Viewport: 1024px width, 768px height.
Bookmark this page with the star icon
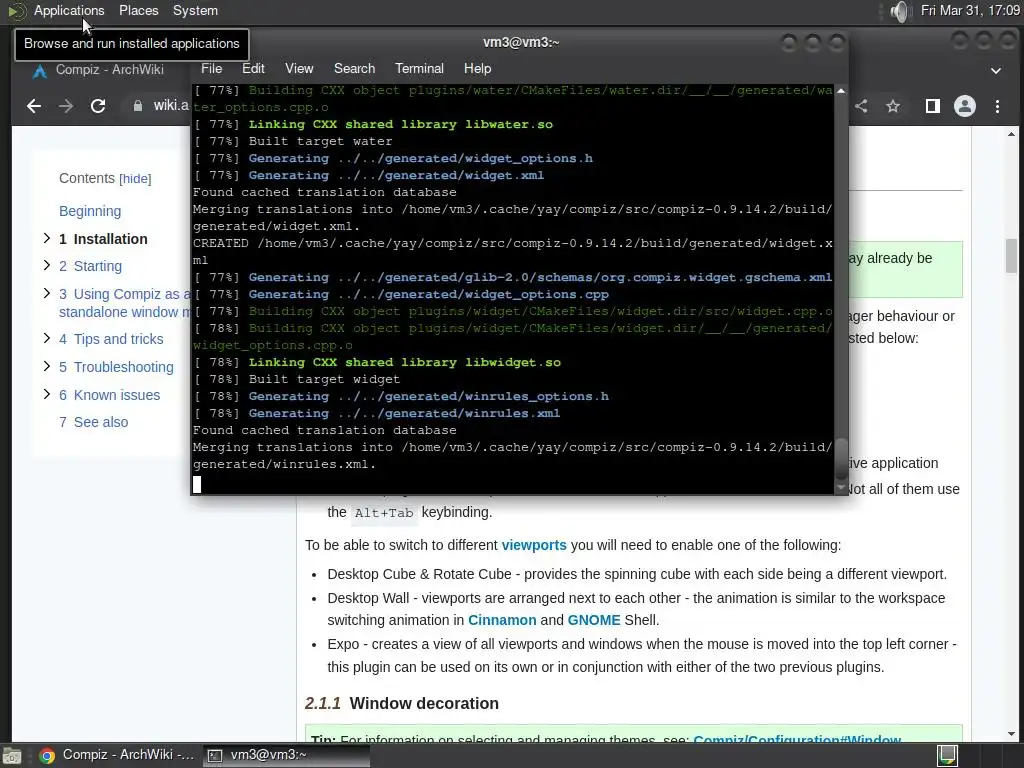click(x=893, y=106)
